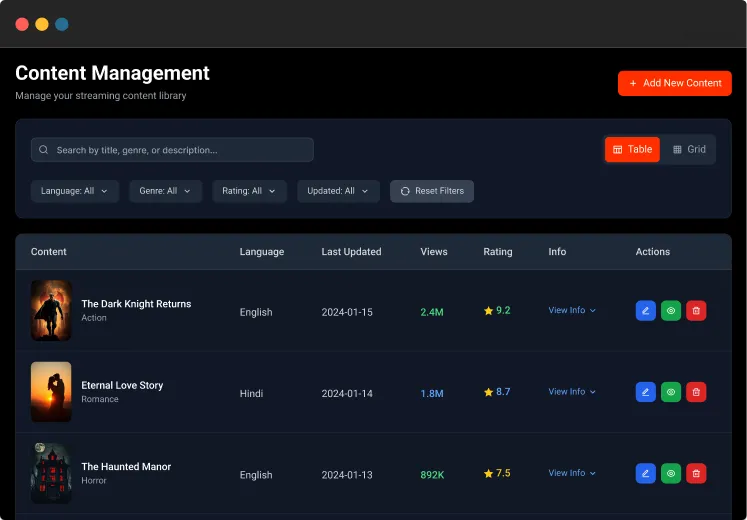The image size is (747, 520).
Task: Expand View Info for The Dark Knight Returns
Action: (x=572, y=310)
